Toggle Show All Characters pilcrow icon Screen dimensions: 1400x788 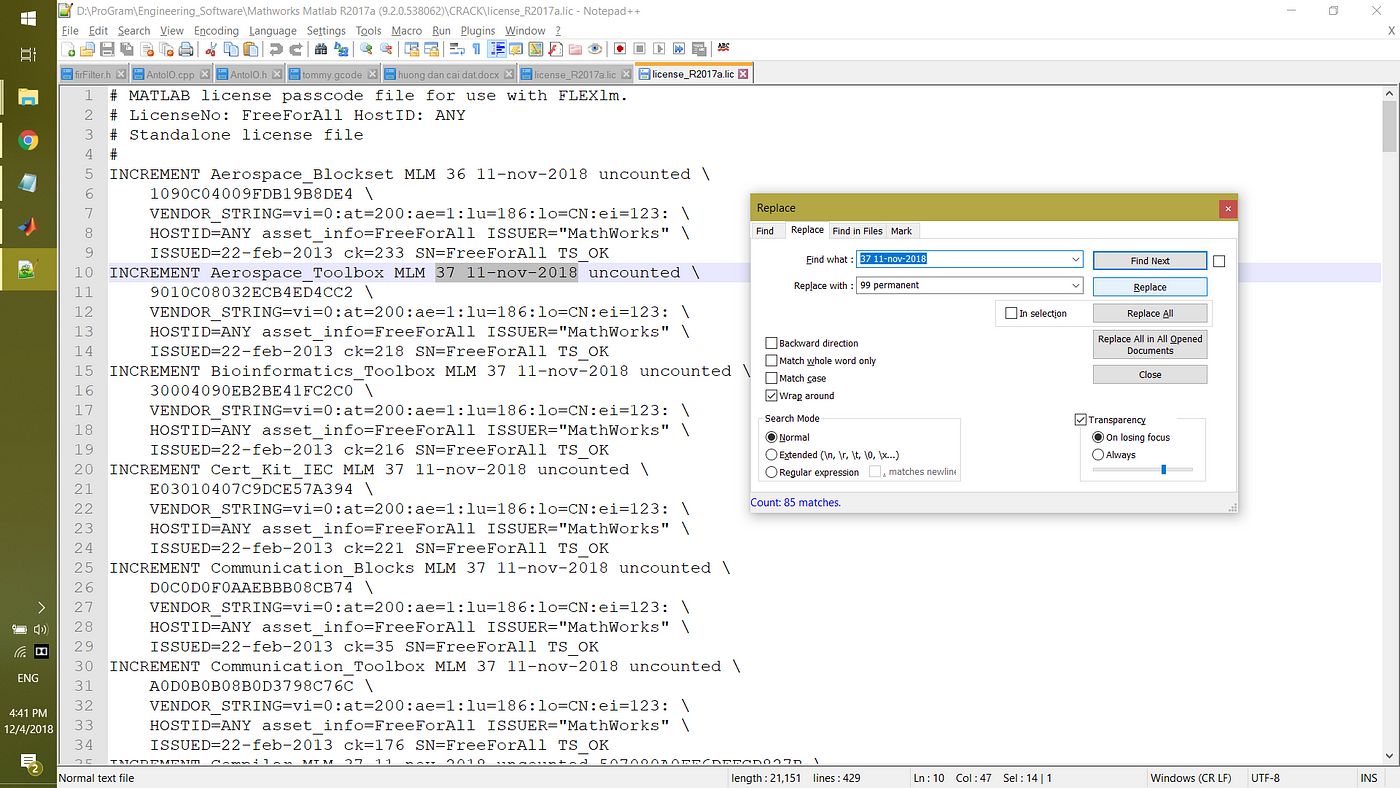(x=476, y=48)
